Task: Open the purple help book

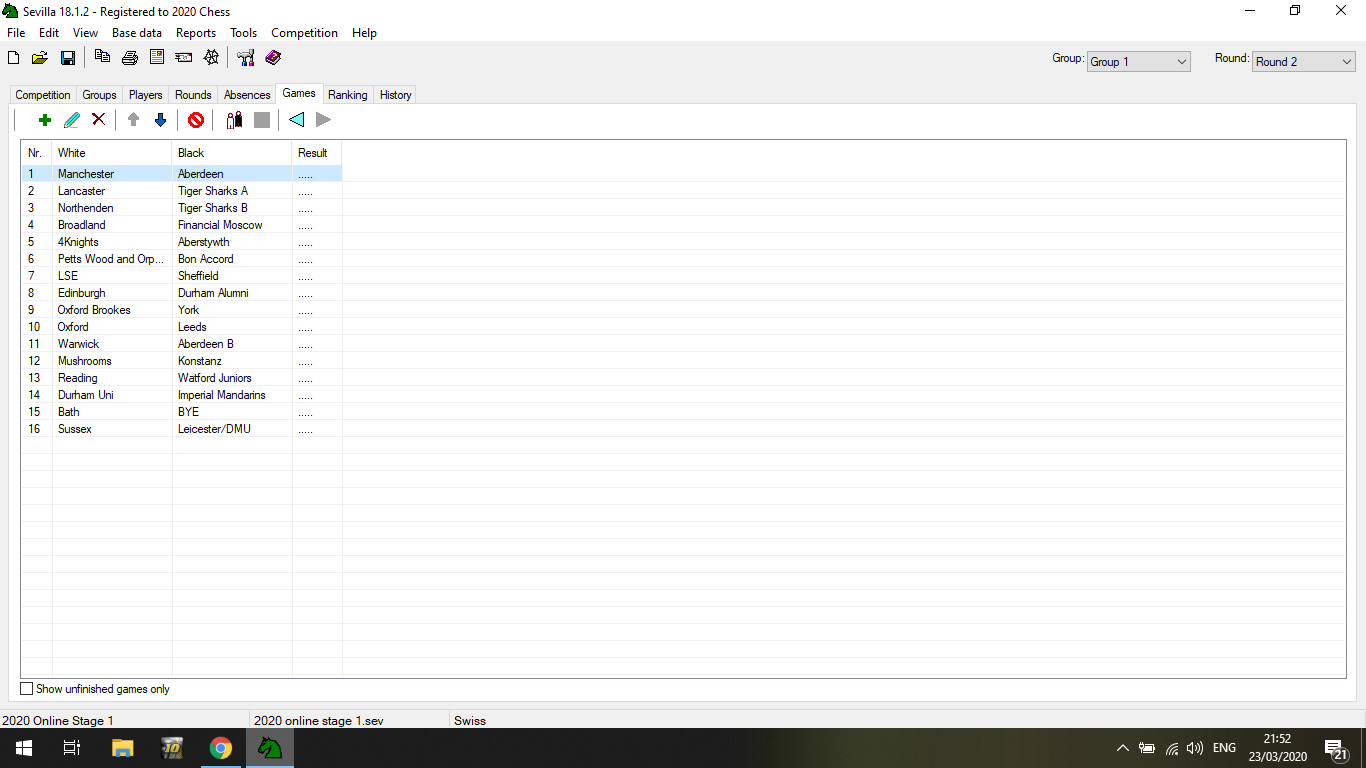Action: click(273, 58)
